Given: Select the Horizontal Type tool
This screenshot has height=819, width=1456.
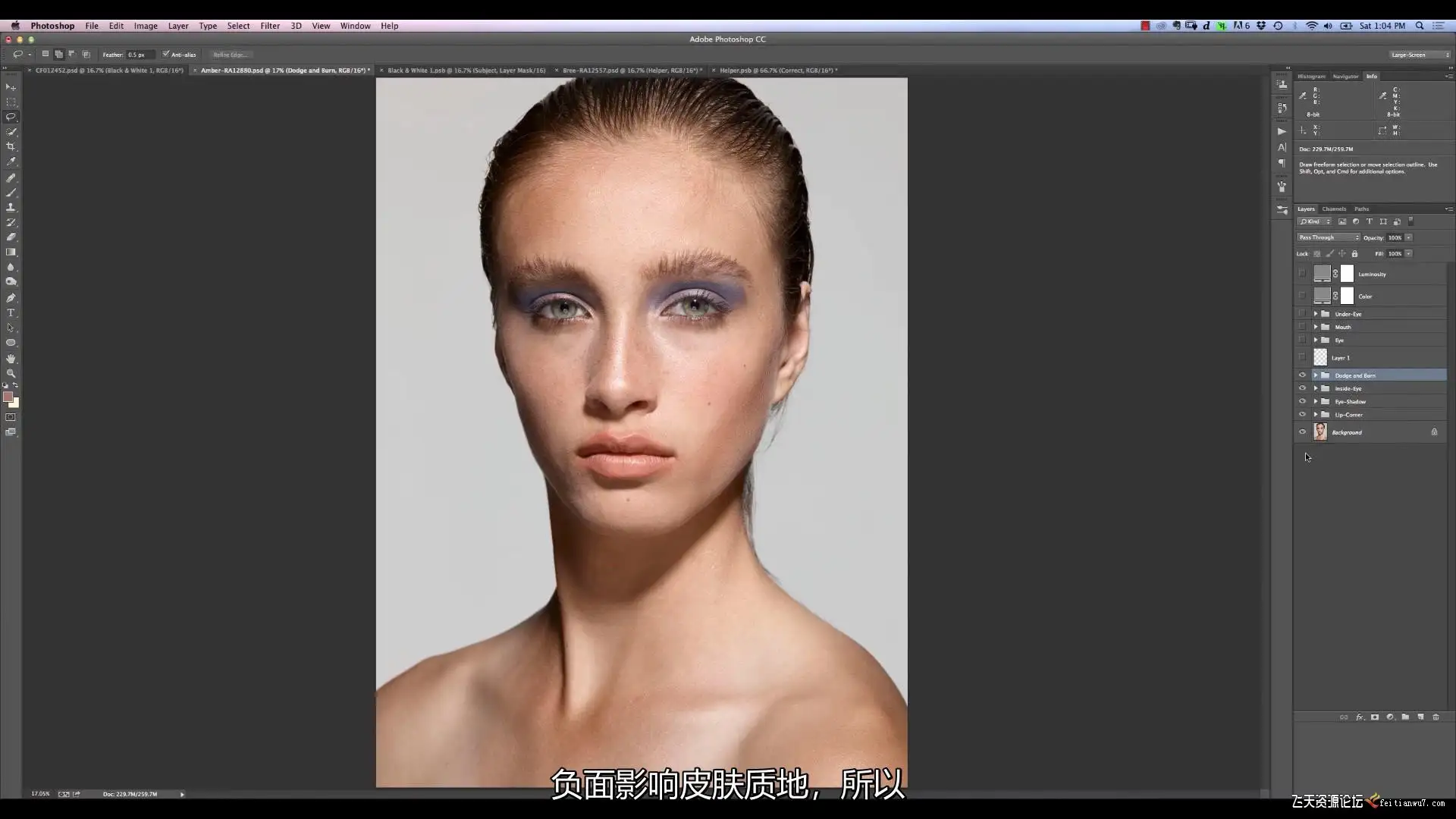Looking at the screenshot, I should pos(11,312).
